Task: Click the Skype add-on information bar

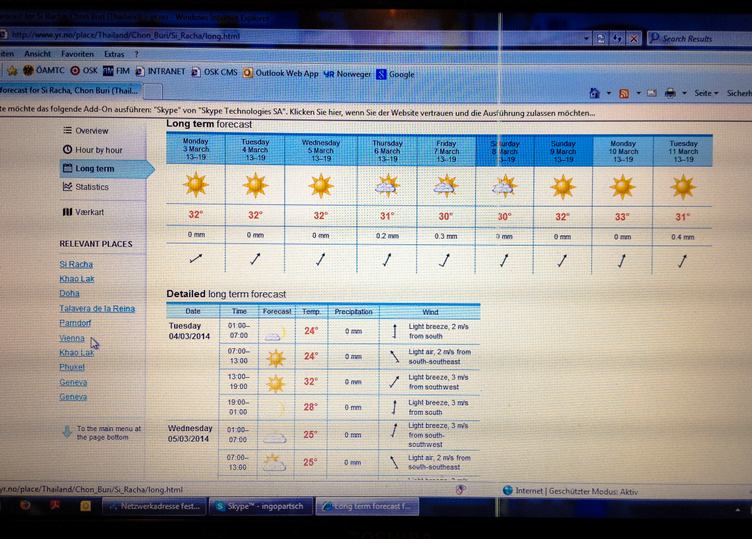Action: 376,111
